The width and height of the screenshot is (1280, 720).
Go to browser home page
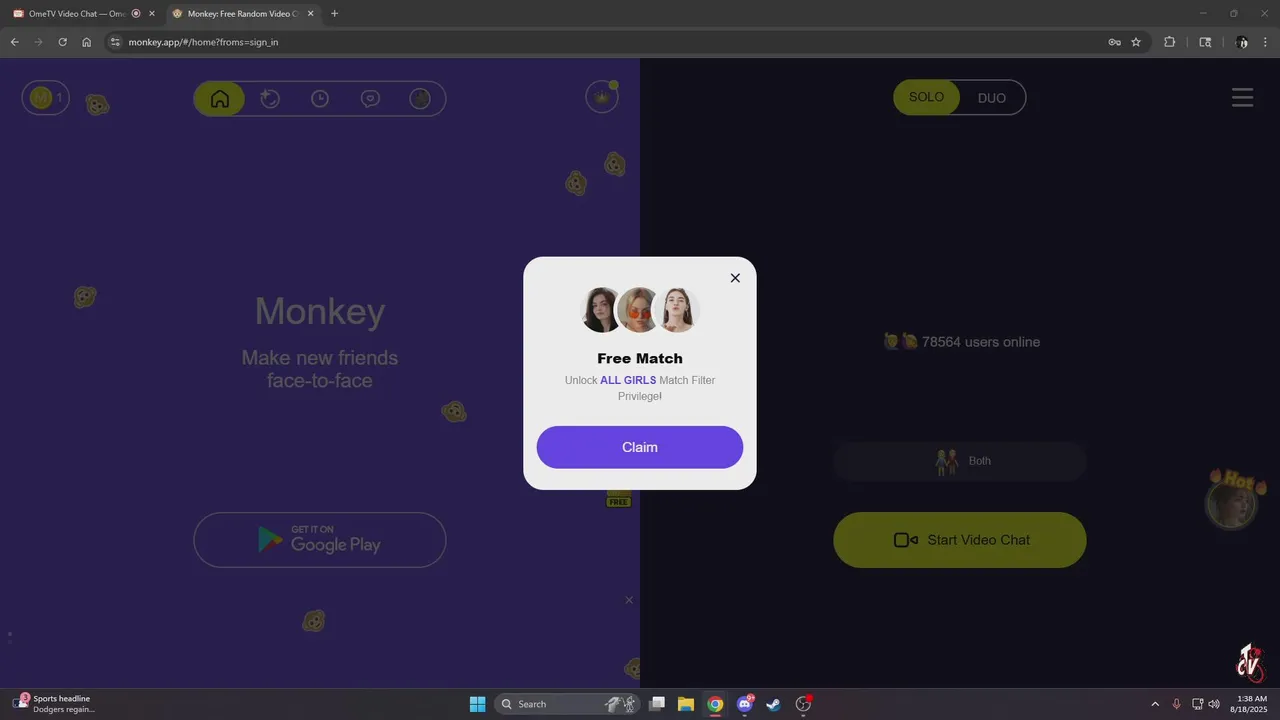pos(87,42)
